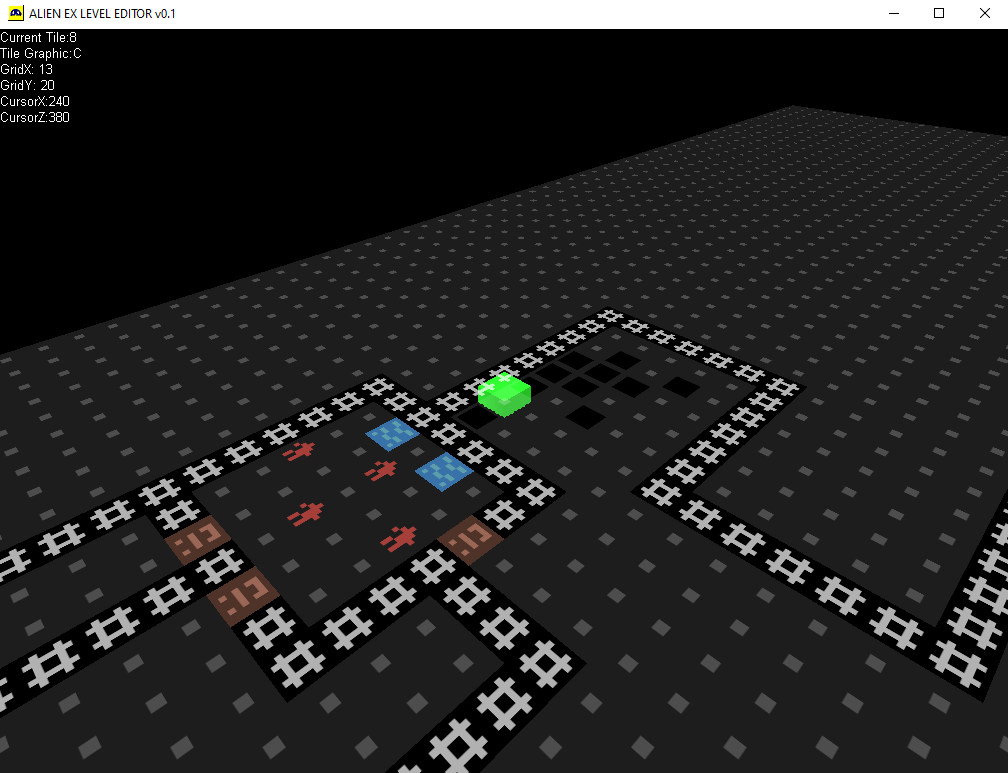The image size is (1008, 773).
Task: Click the 'GridX: 13' text
Action: point(26,69)
